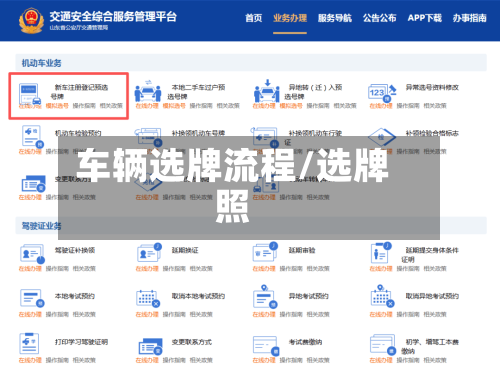
Task: Open 操作指南 under 初学、增驾工本费缴纳
Action: [408, 360]
